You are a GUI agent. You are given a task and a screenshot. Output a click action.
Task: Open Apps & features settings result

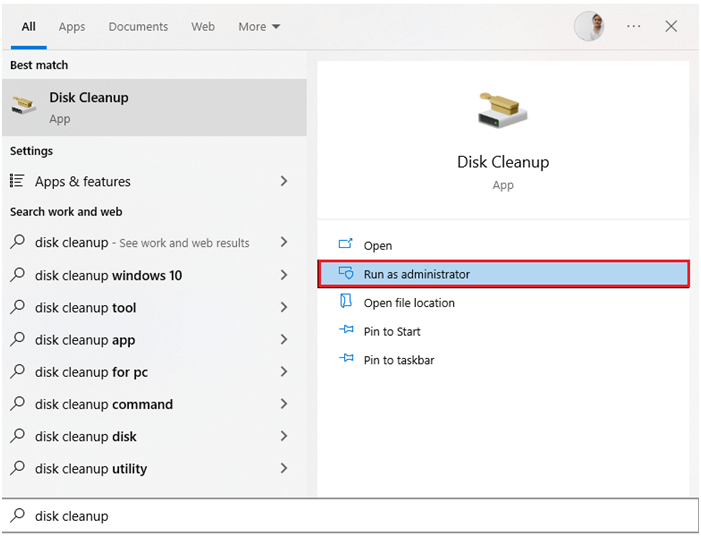154,181
